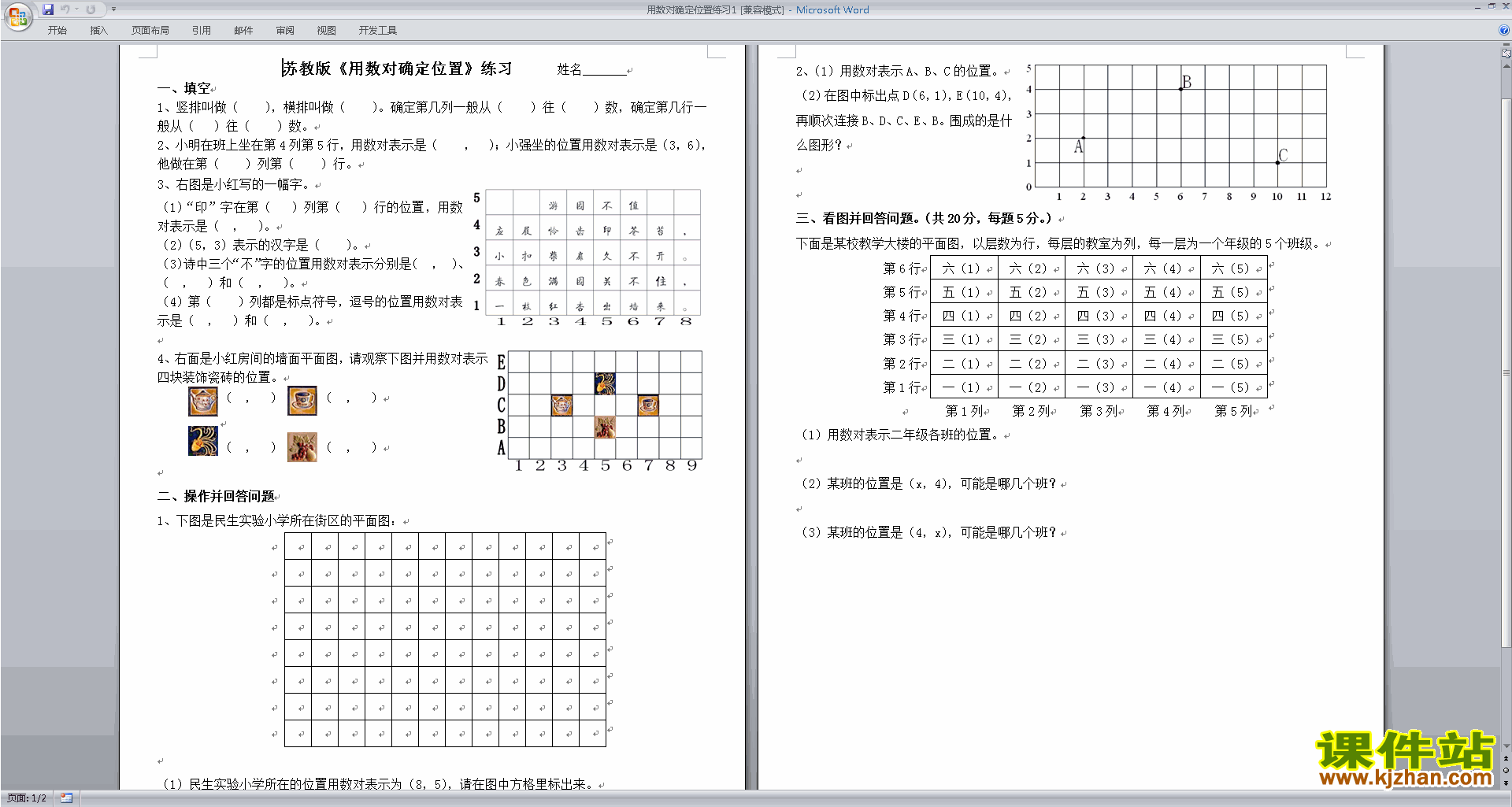Image resolution: width=1512 pixels, height=807 pixels.
Task: Click the document title 苏教版《用数对确定位置》练习
Action: (x=398, y=68)
